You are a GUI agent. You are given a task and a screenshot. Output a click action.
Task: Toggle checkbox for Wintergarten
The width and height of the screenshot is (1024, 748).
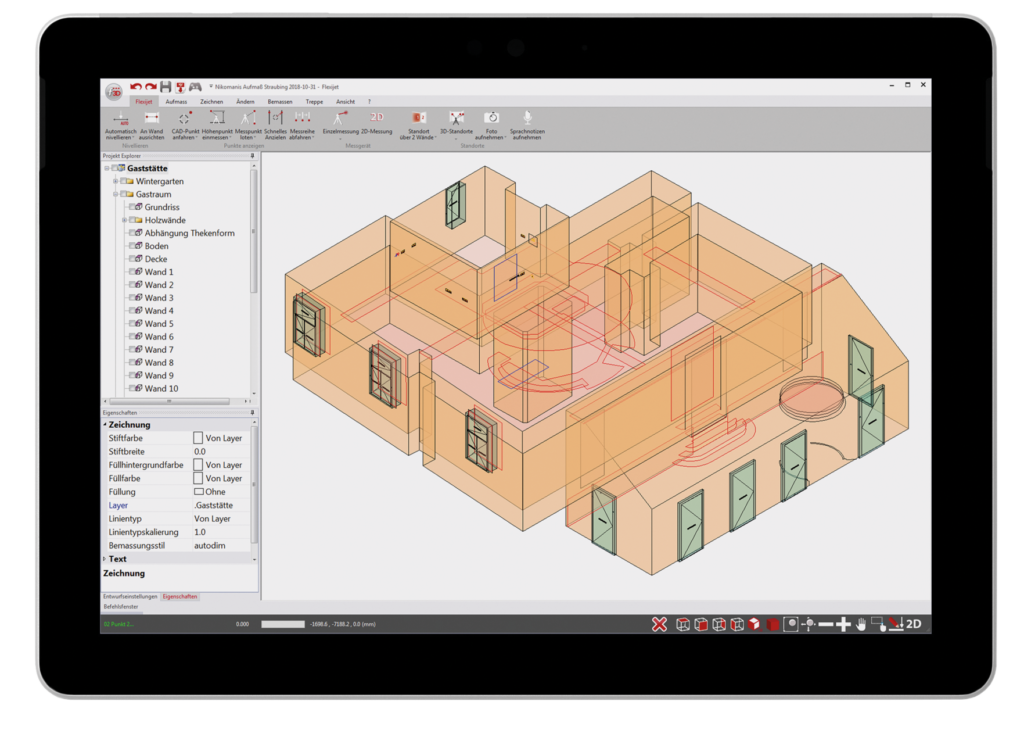click(123, 182)
